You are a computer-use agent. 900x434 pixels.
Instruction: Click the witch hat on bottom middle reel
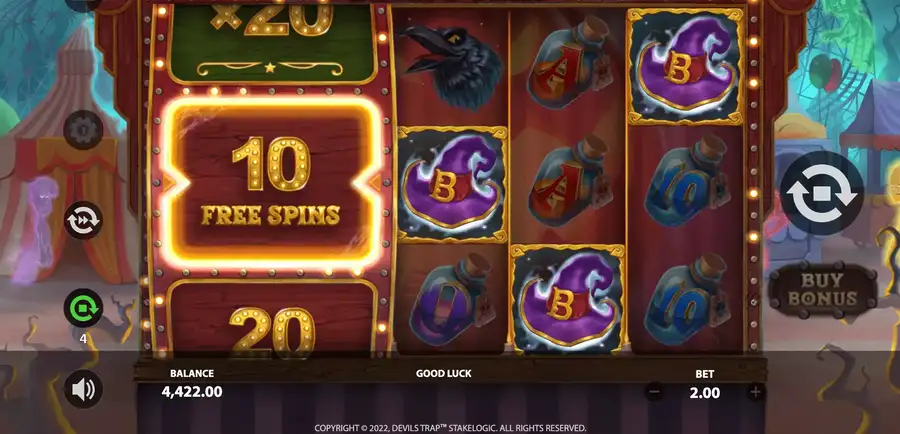[567, 299]
